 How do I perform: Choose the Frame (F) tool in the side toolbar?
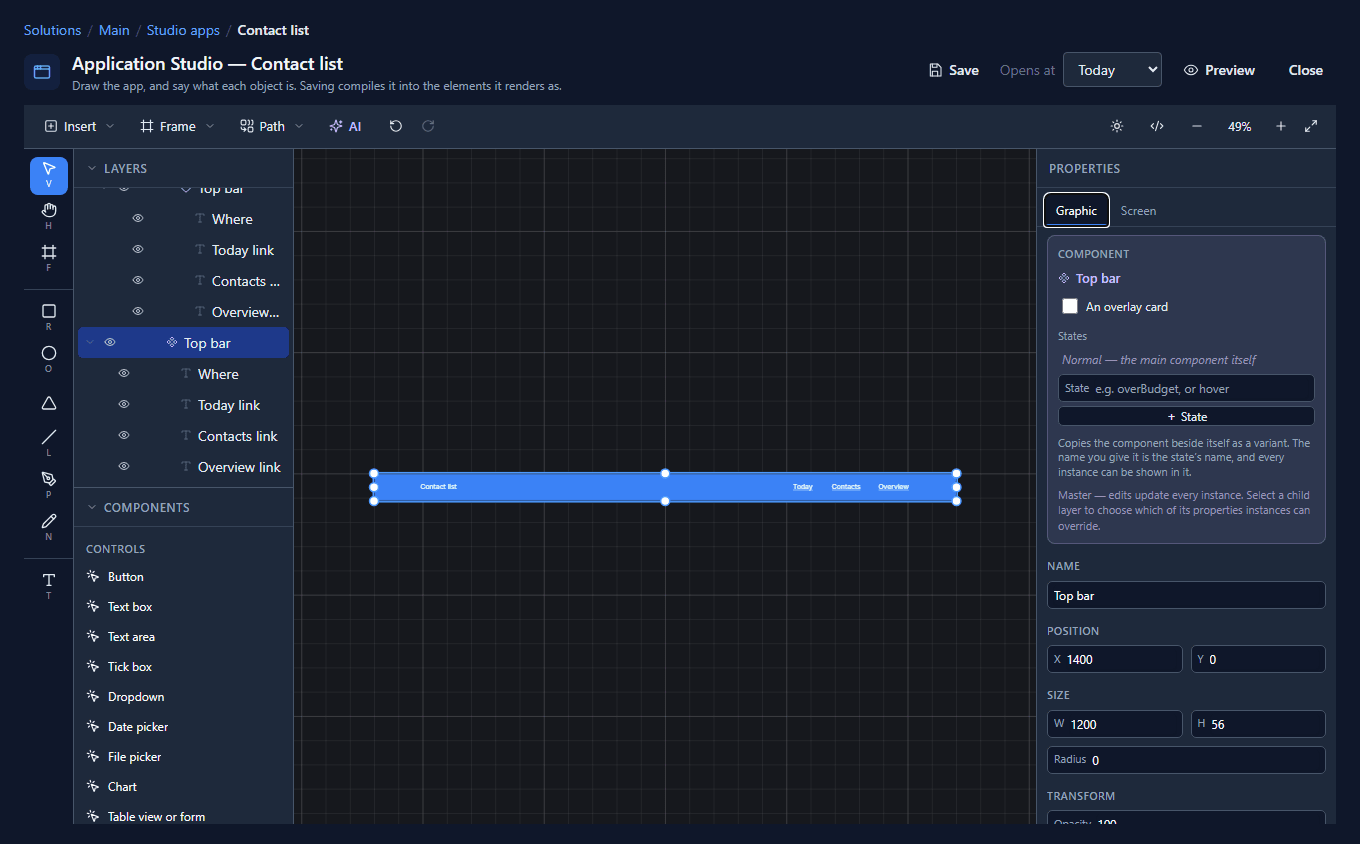coord(49,259)
